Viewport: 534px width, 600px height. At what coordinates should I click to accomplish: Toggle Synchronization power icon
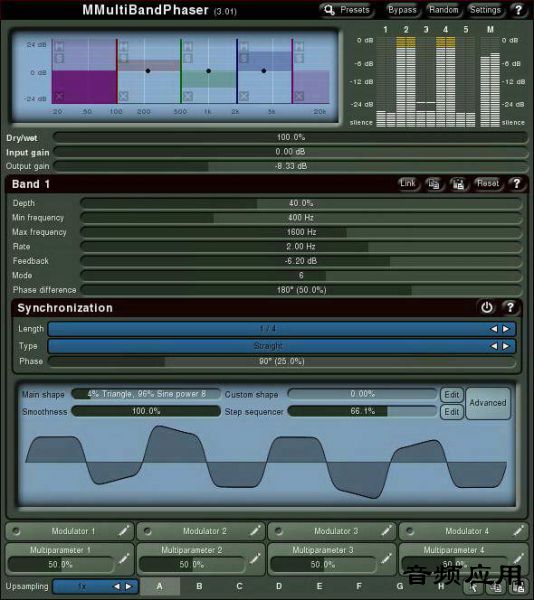(x=487, y=307)
